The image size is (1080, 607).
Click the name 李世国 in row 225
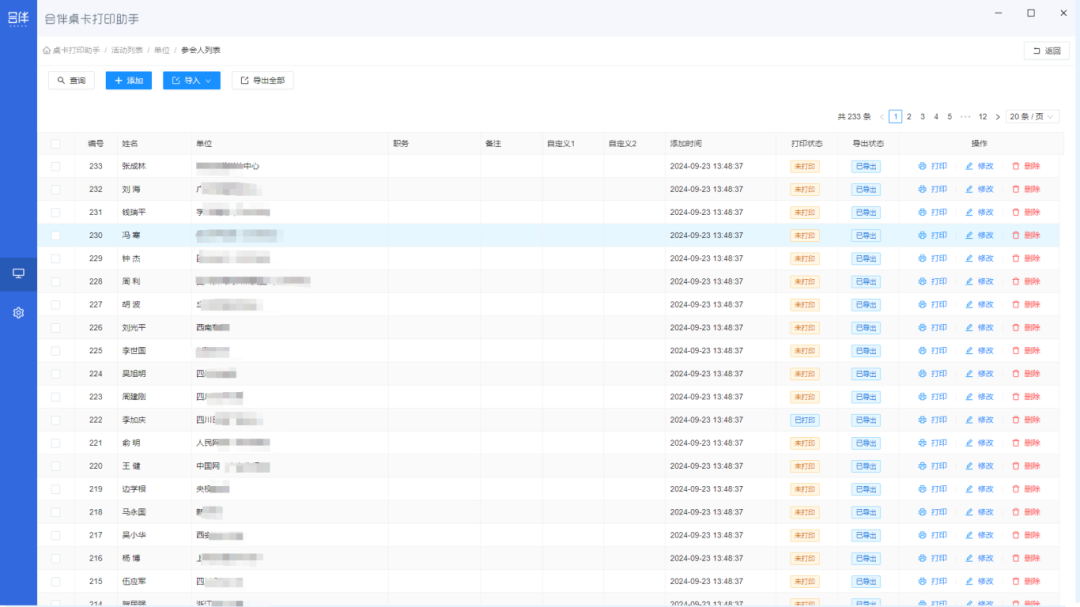click(134, 351)
